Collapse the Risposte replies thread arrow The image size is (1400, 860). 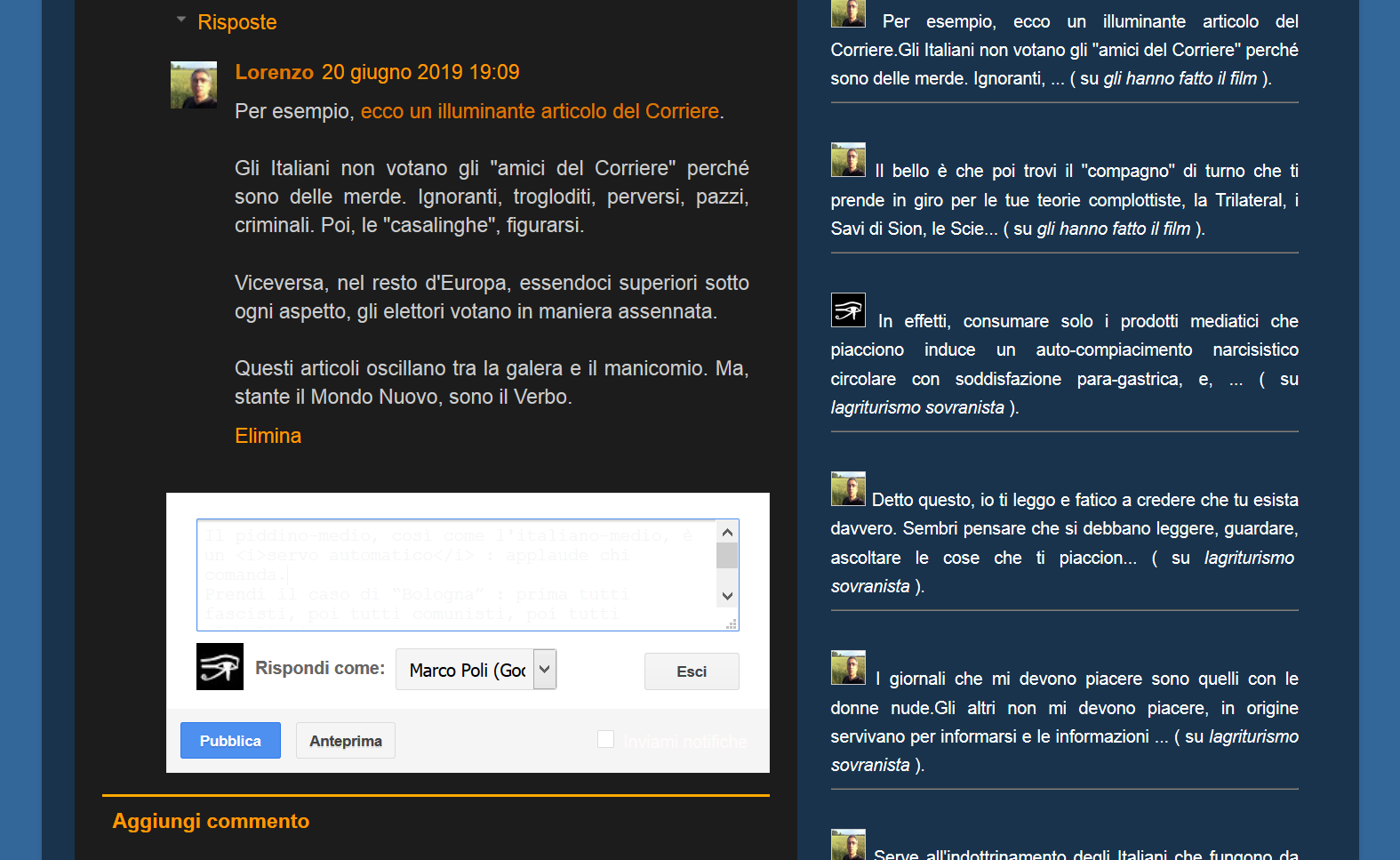[x=181, y=20]
